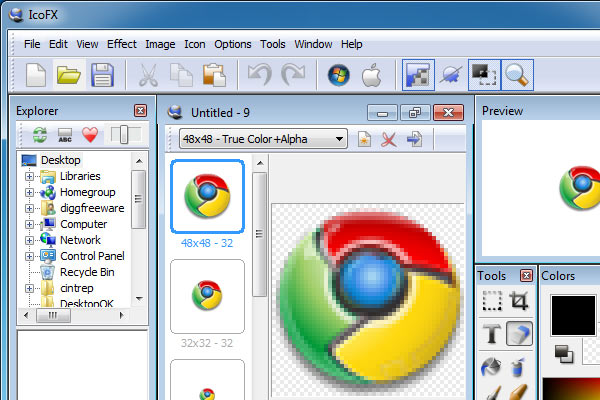Open the 48x48 True Color+Alpha dropdown
This screenshot has width=600, height=400.
263,139
